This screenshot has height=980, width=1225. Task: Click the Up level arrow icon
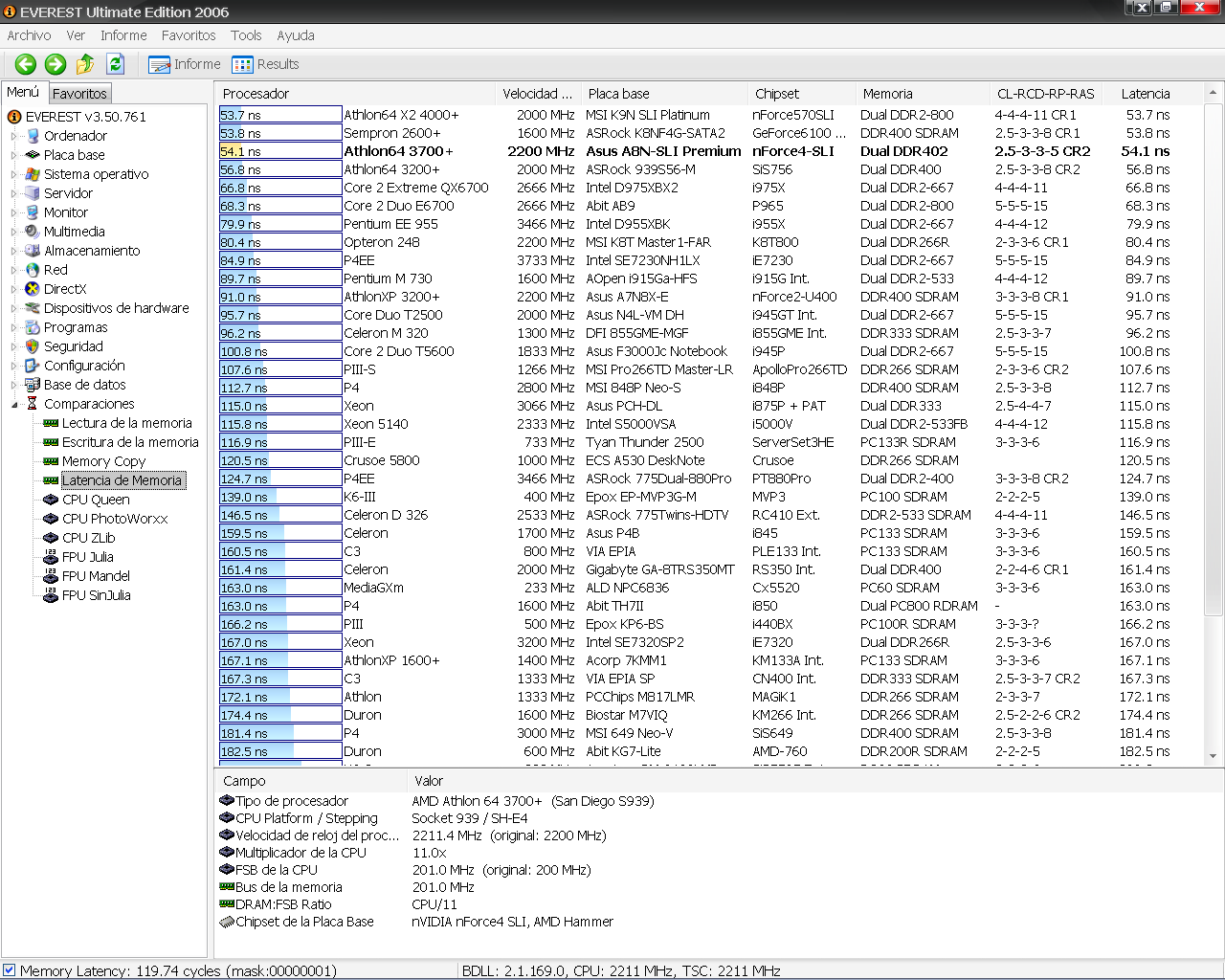point(85,64)
